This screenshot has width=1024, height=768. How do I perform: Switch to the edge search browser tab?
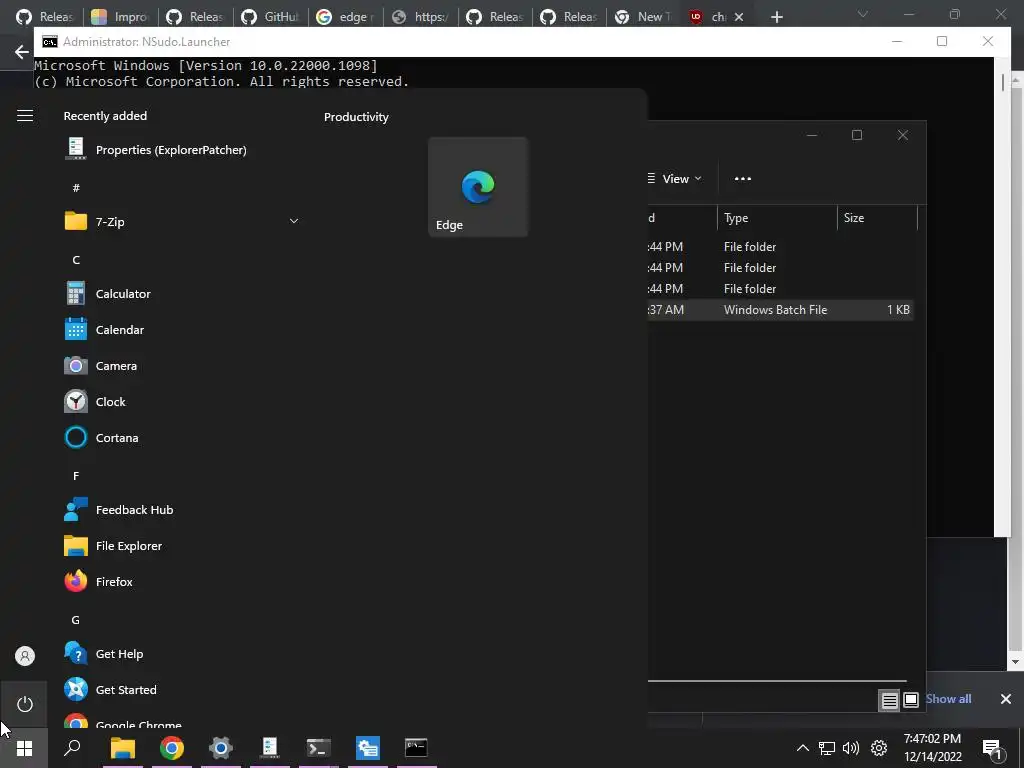345,17
